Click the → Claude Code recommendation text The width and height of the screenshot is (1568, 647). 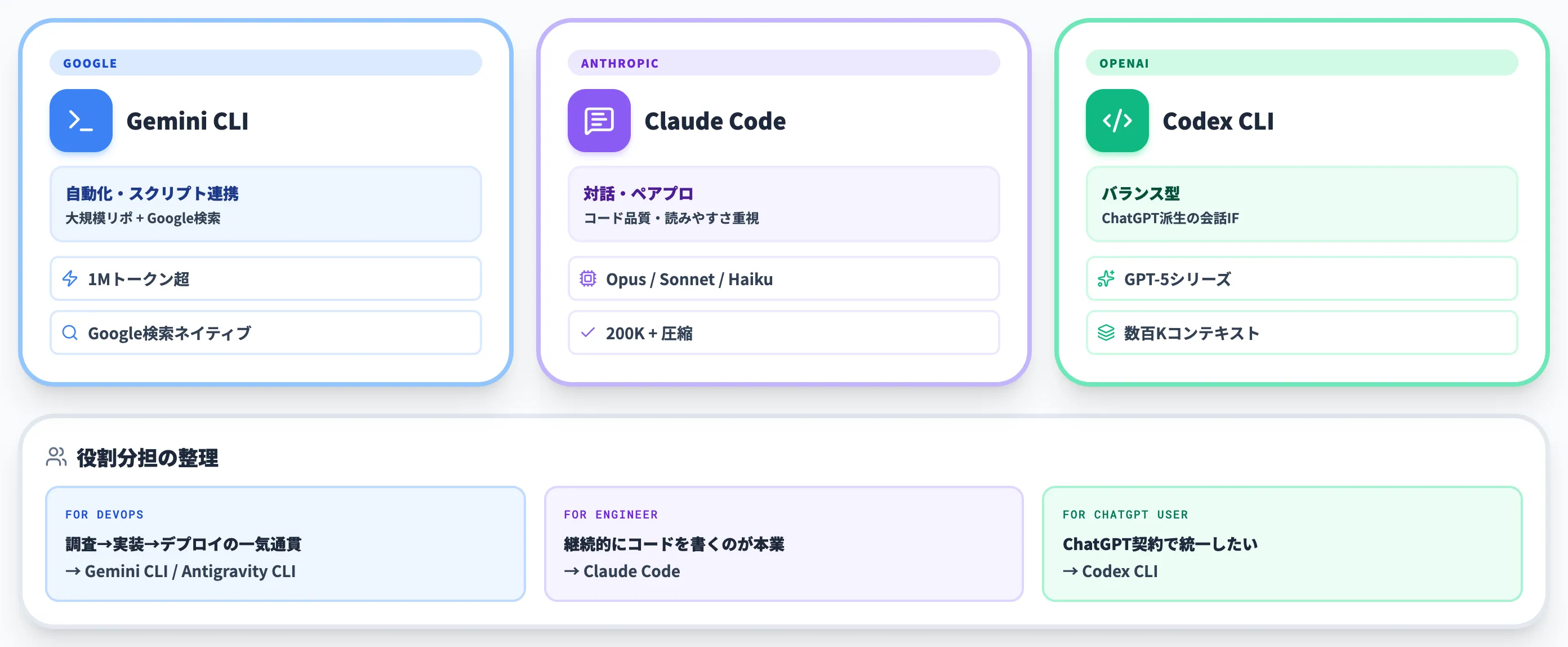pyautogui.click(x=621, y=571)
